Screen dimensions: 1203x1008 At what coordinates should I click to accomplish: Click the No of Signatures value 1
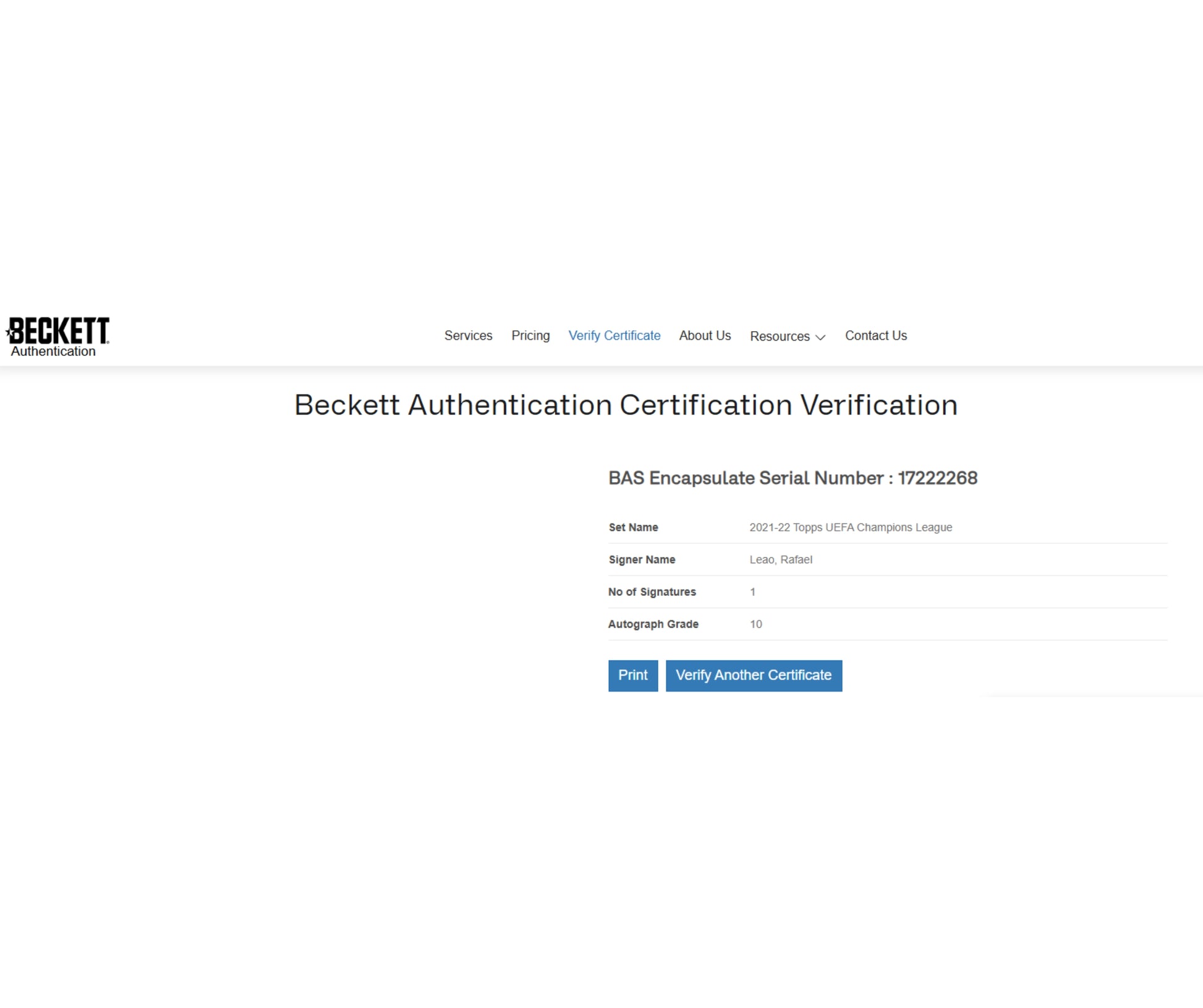click(x=752, y=592)
